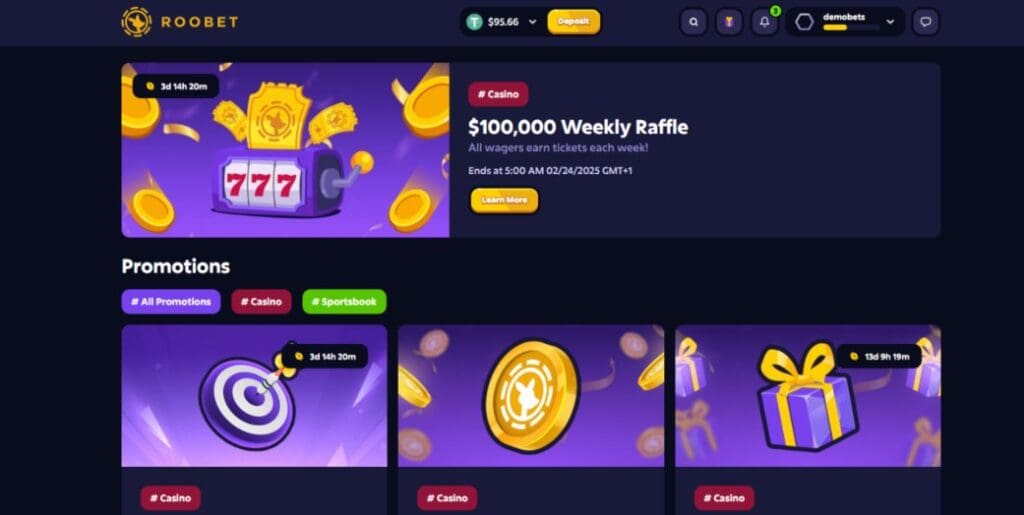Viewport: 1024px width, 515px height.
Task: Click the hexagon profile avatar icon
Action: pyautogui.click(x=805, y=22)
